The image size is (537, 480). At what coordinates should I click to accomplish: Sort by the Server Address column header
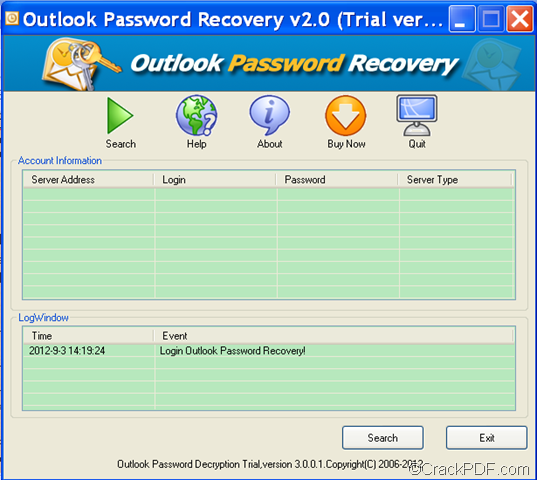(88, 179)
